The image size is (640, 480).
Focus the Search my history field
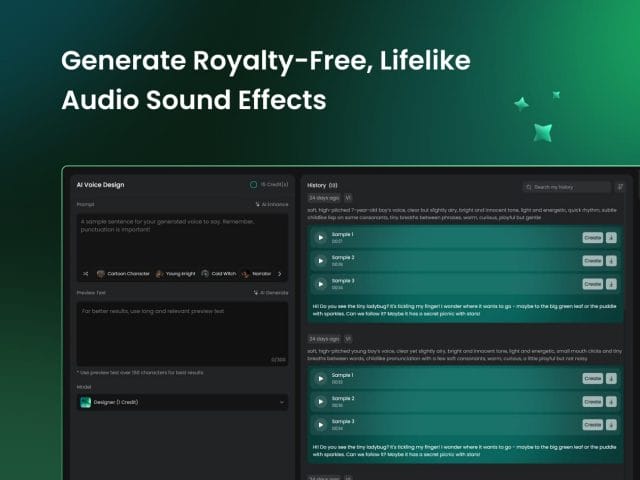(x=568, y=186)
